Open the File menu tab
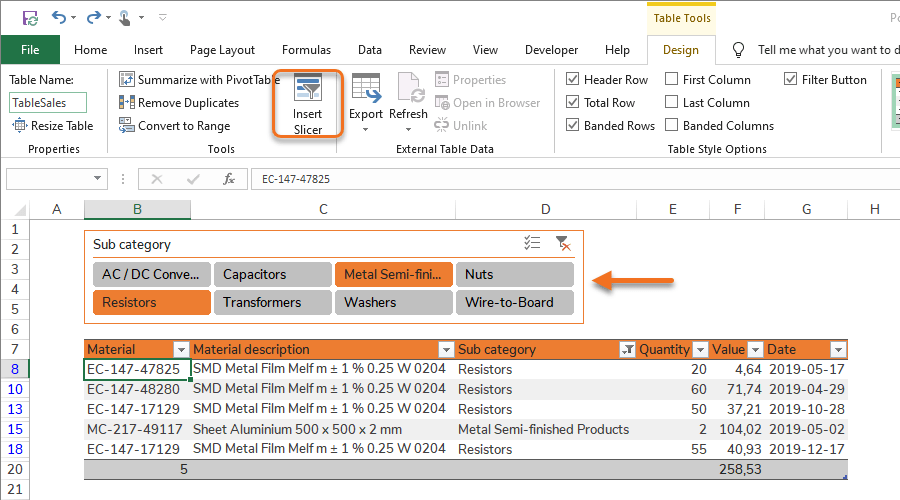The height and width of the screenshot is (500, 900). pos(30,50)
